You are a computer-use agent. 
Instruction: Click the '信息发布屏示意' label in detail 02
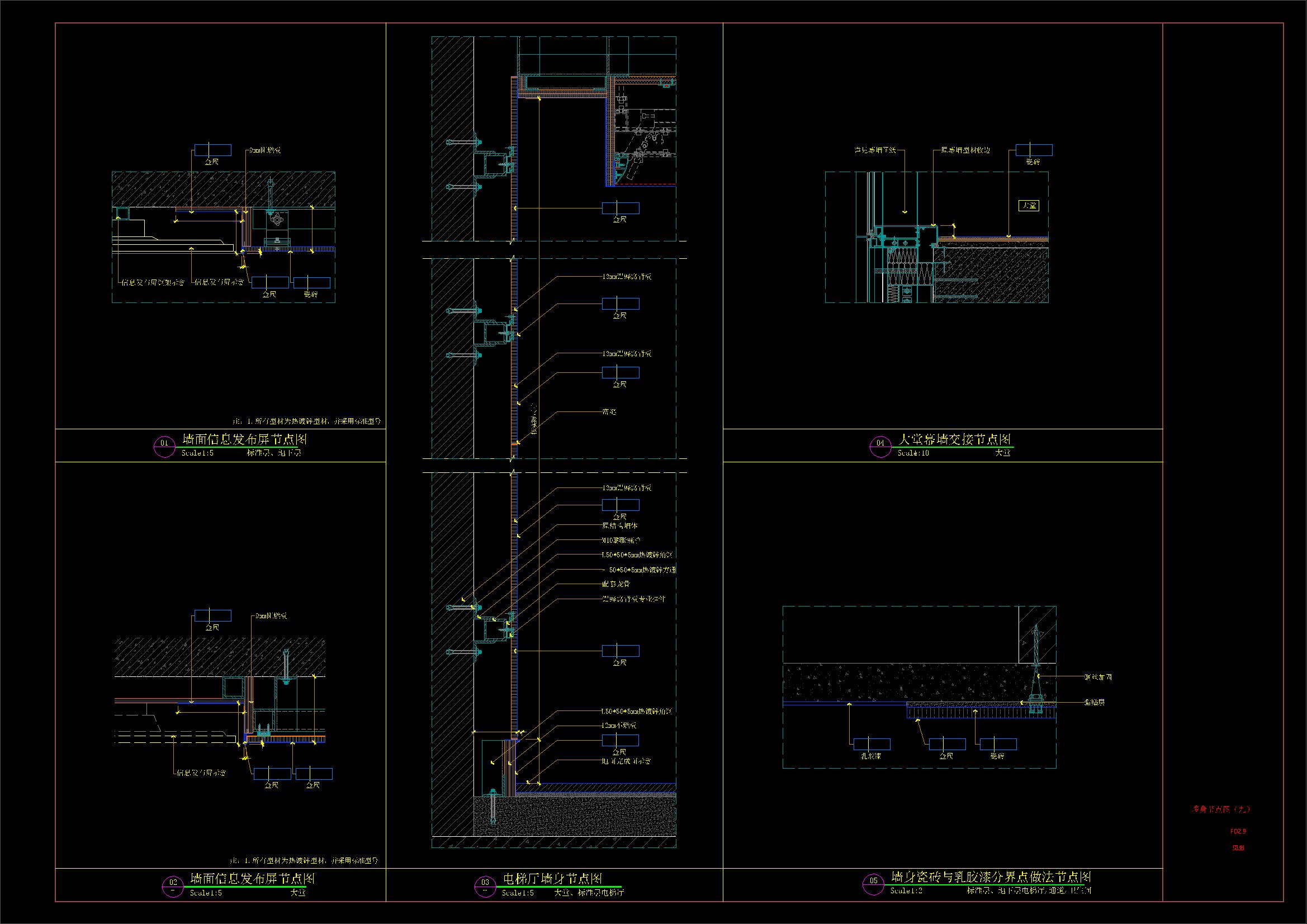coord(201,773)
